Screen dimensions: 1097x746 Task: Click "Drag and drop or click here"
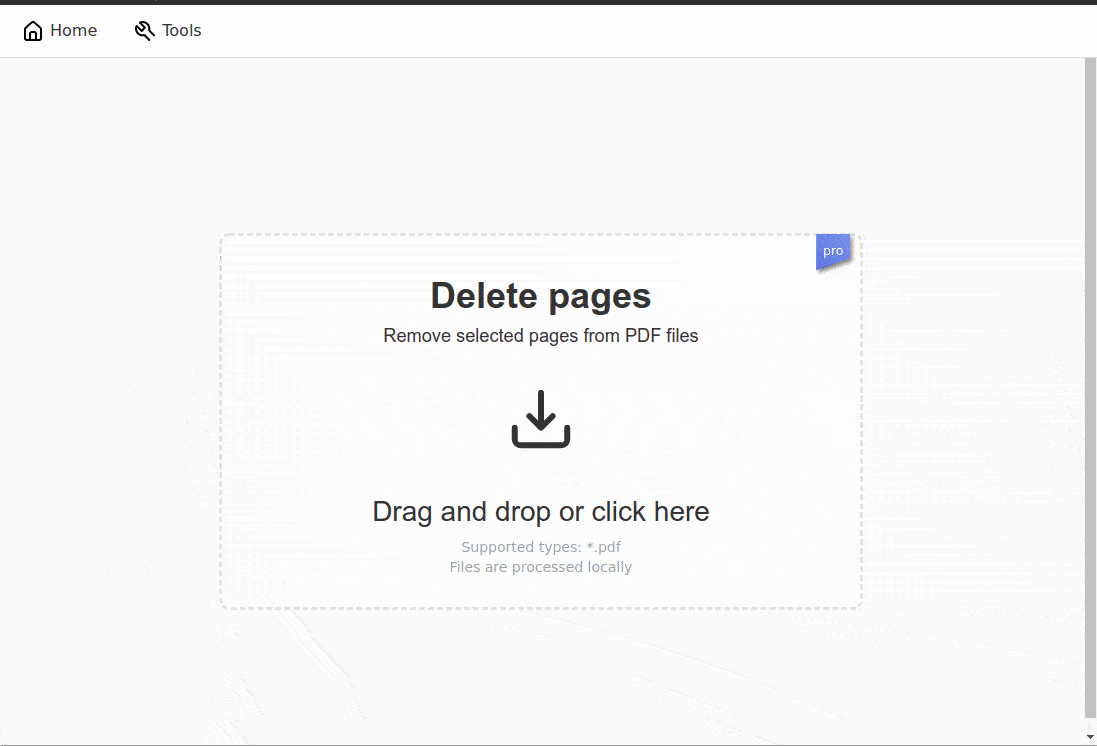[x=541, y=512]
